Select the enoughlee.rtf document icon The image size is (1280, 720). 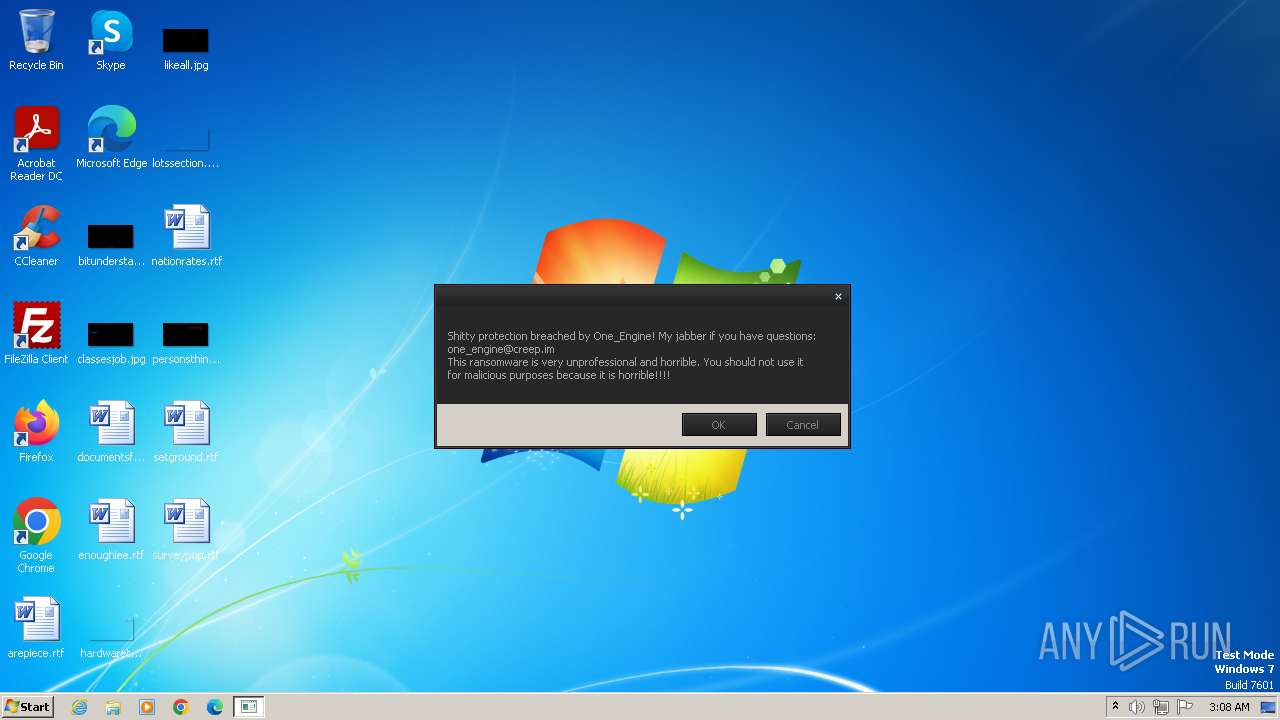pos(111,530)
